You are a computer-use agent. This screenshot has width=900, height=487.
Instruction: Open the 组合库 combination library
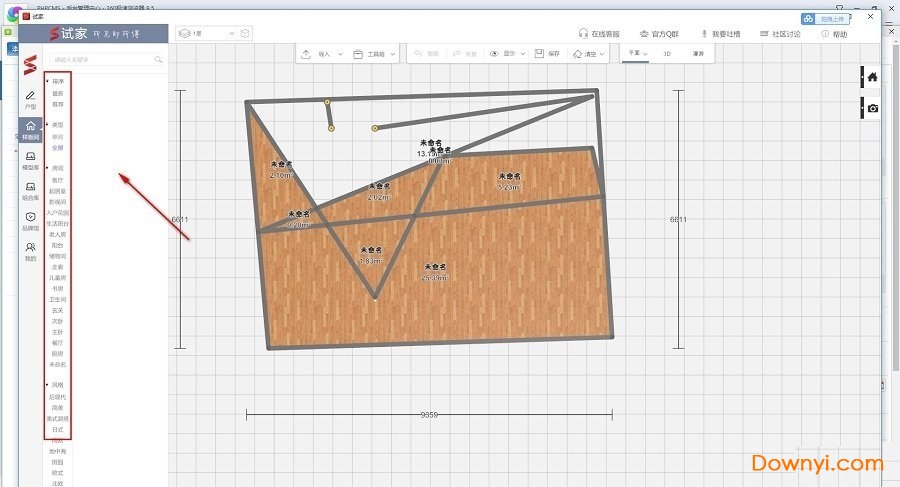(31, 190)
